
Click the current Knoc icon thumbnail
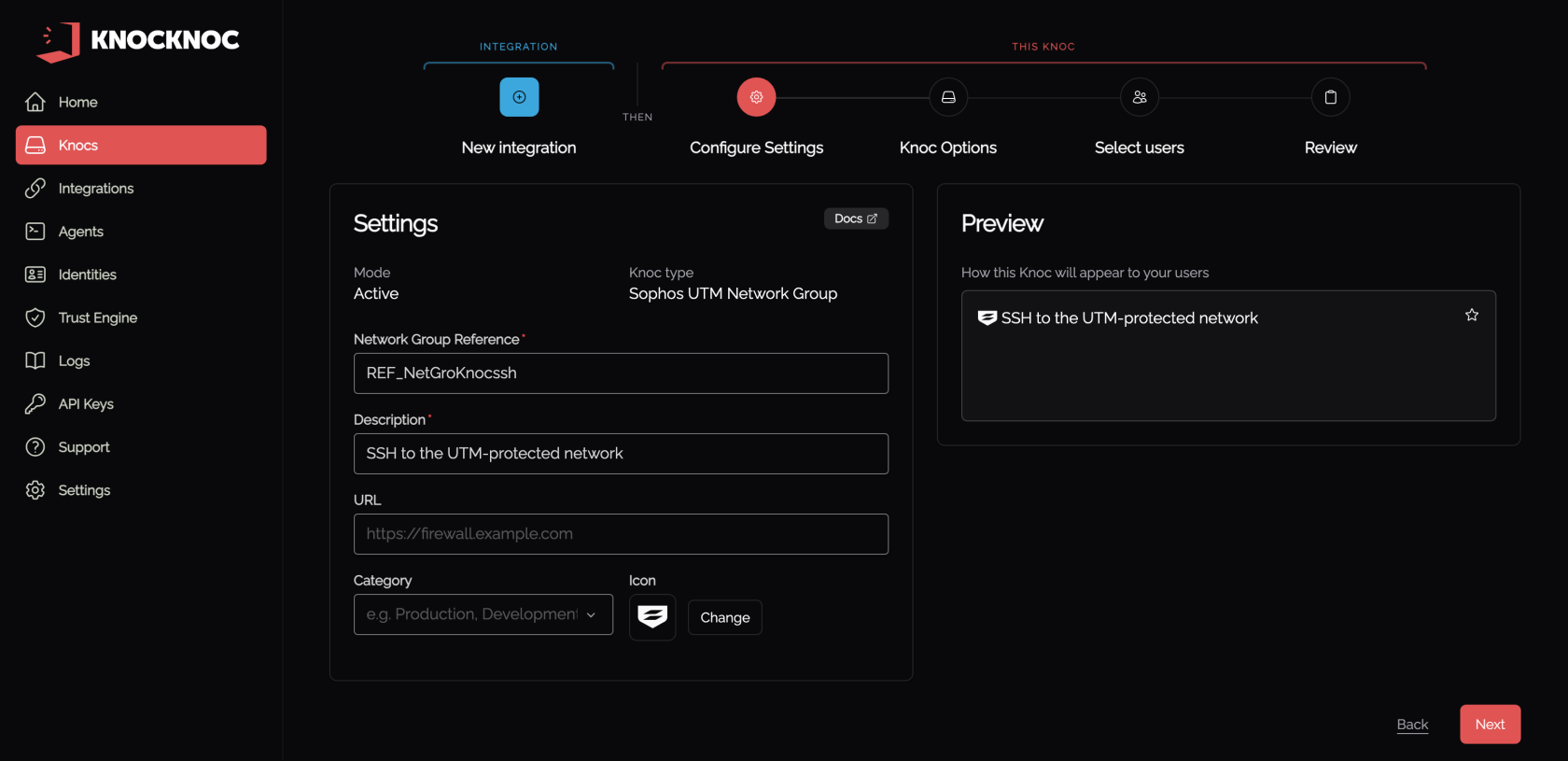pos(652,617)
